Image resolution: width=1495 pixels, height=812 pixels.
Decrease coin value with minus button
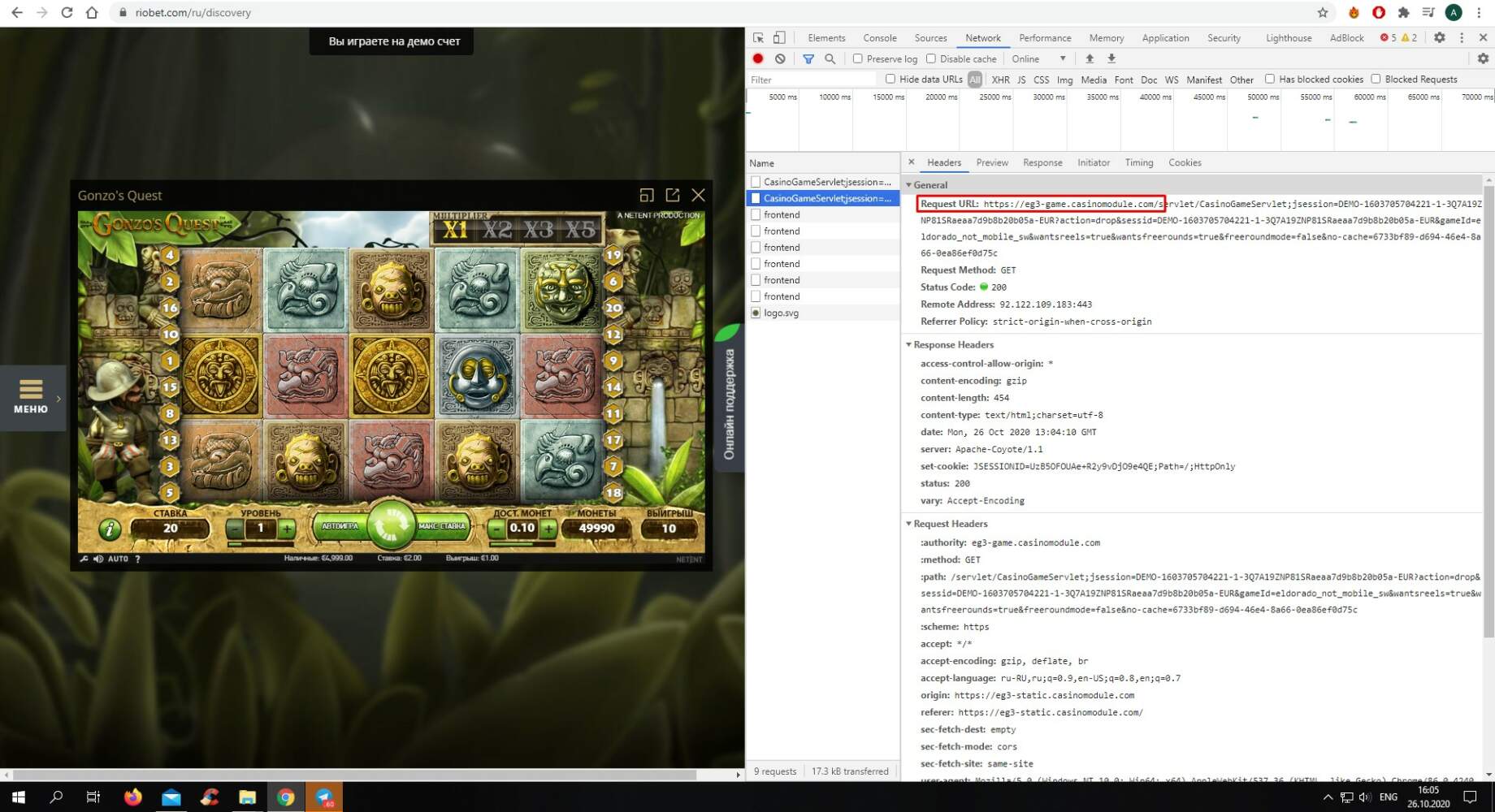[x=496, y=529]
